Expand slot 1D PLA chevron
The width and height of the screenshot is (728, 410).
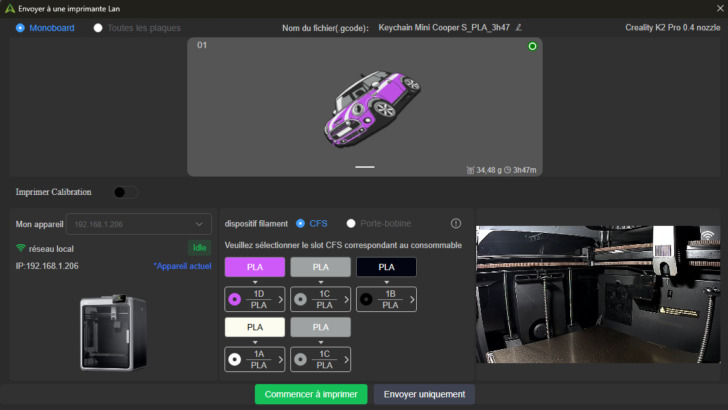tap(280, 299)
